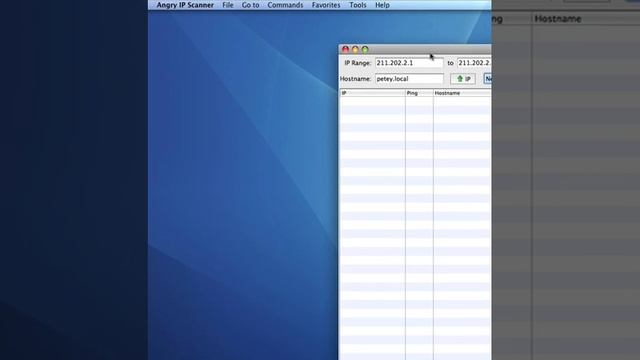Click the Hostname field showing petey.local
The height and width of the screenshot is (360, 640).
point(409,79)
